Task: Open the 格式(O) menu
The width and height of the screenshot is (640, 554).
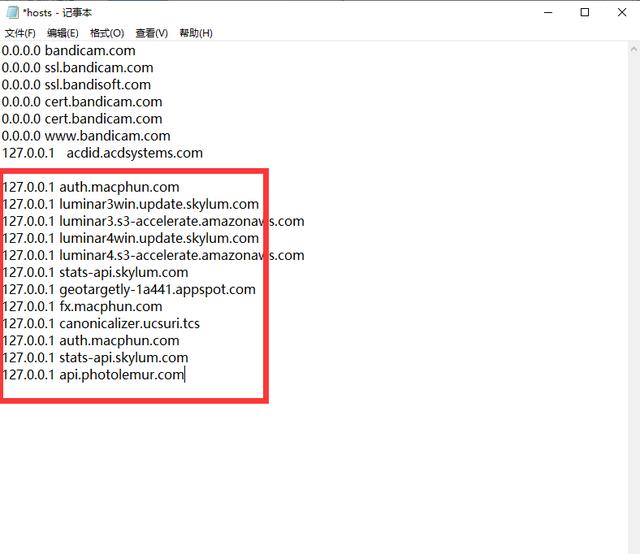Action: 107,33
